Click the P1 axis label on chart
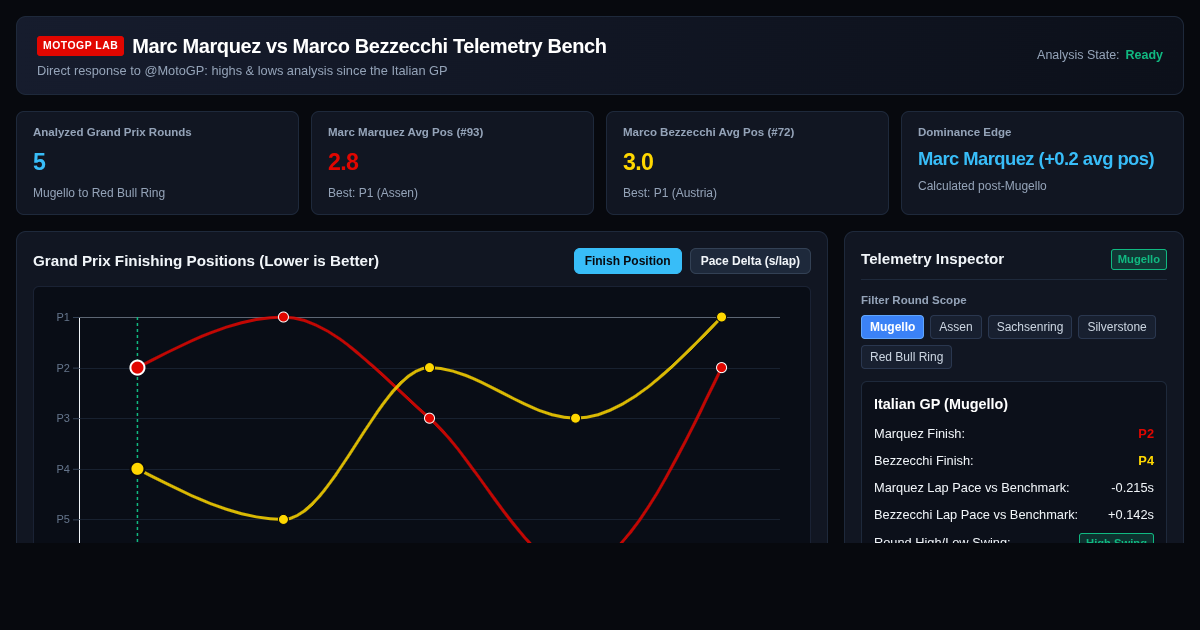The height and width of the screenshot is (630, 1200). click(x=63, y=317)
